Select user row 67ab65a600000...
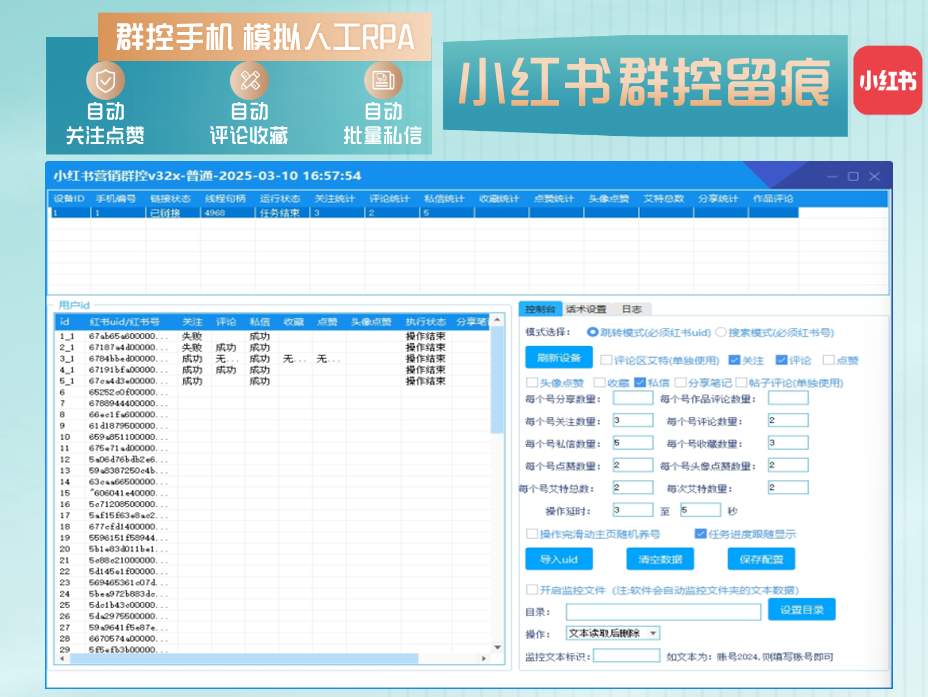Viewport: 928px width, 697px height. point(273,336)
